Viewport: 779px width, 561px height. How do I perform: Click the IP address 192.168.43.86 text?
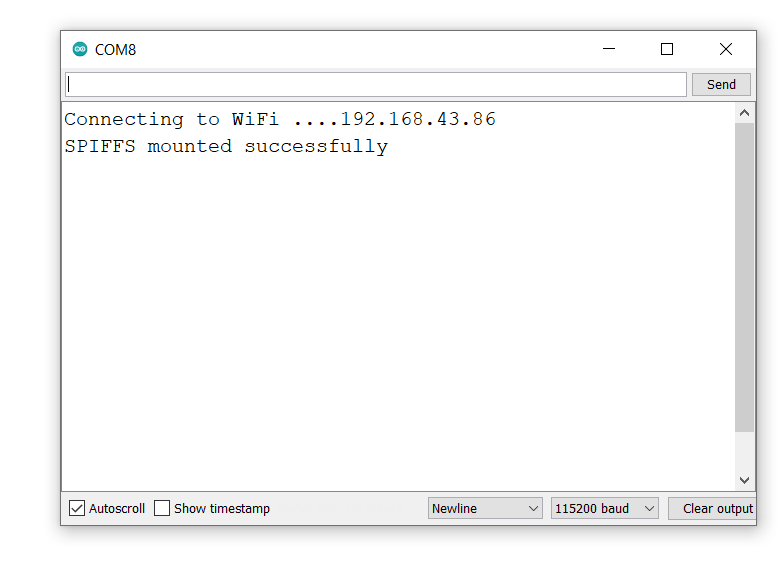pyautogui.click(x=418, y=119)
